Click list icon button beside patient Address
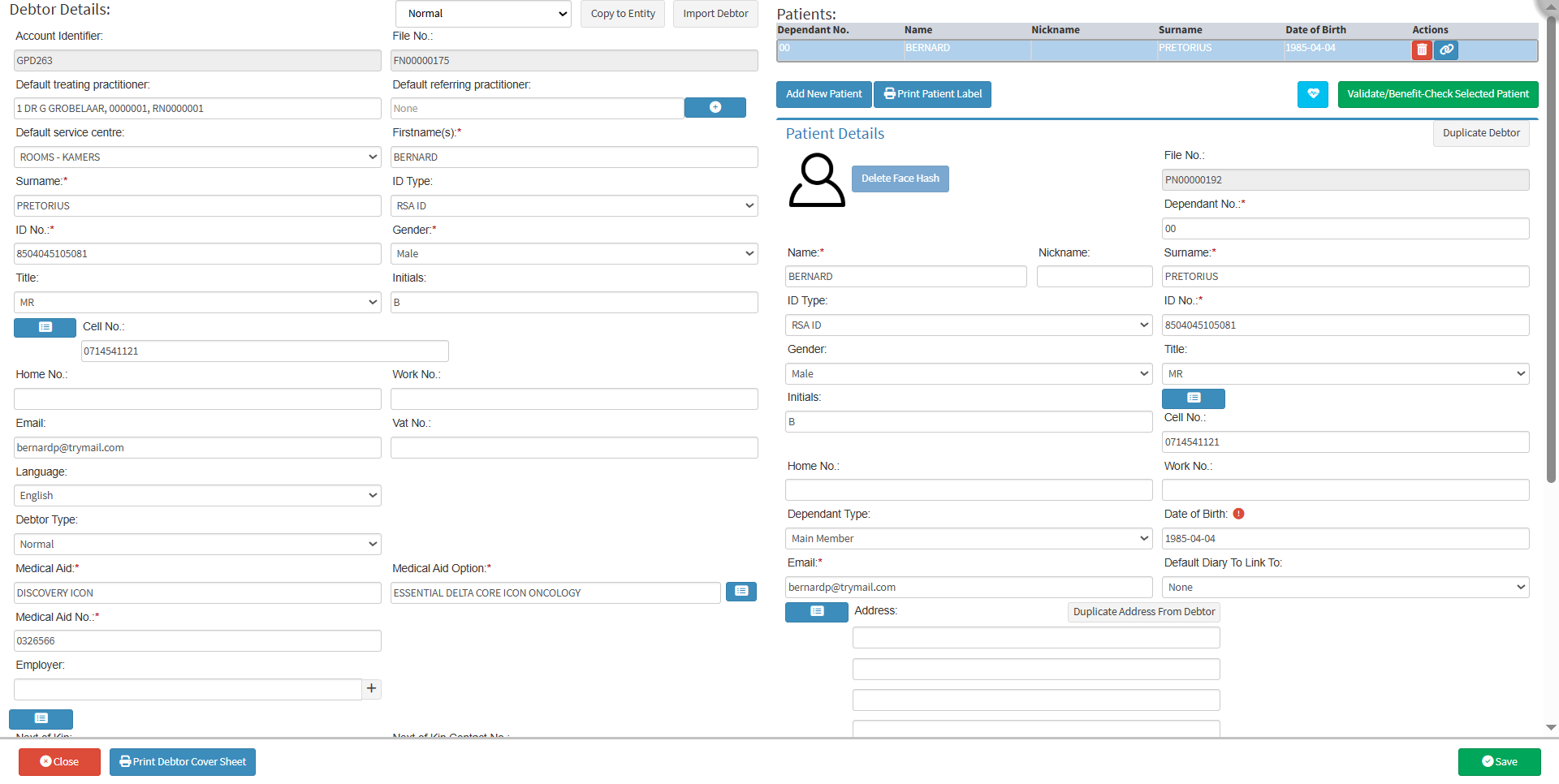 tap(816, 612)
